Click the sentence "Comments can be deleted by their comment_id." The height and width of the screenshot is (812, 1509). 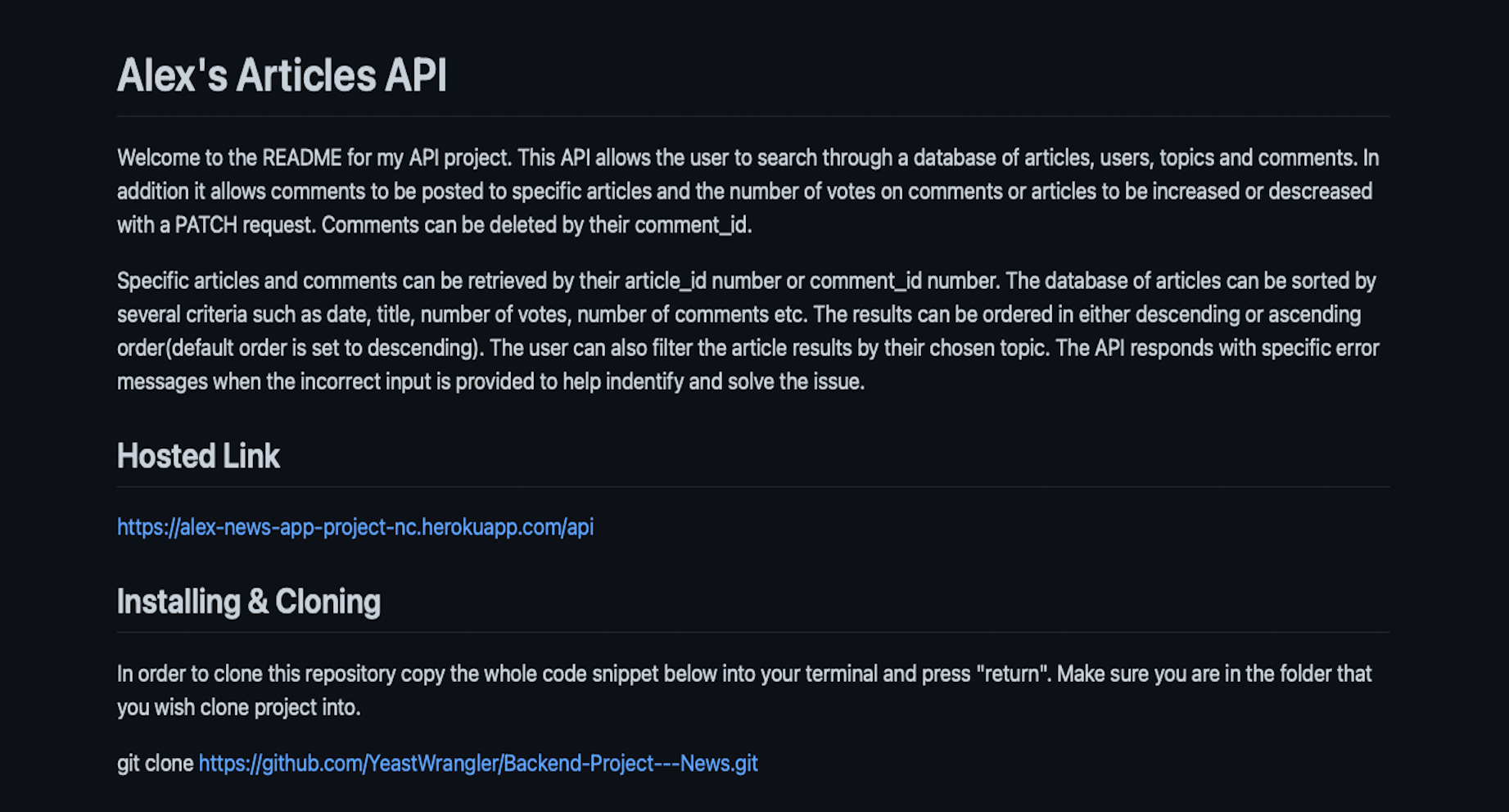(x=536, y=225)
